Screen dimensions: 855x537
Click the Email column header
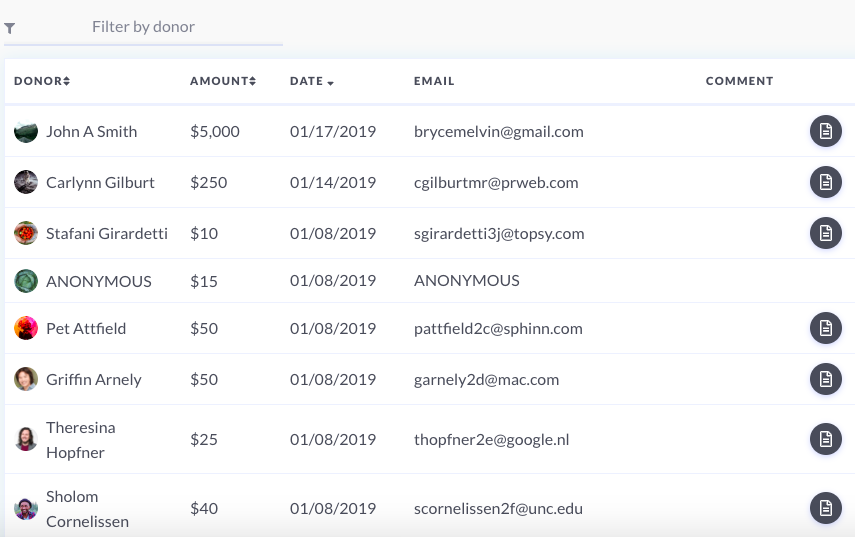pyautogui.click(x=434, y=81)
